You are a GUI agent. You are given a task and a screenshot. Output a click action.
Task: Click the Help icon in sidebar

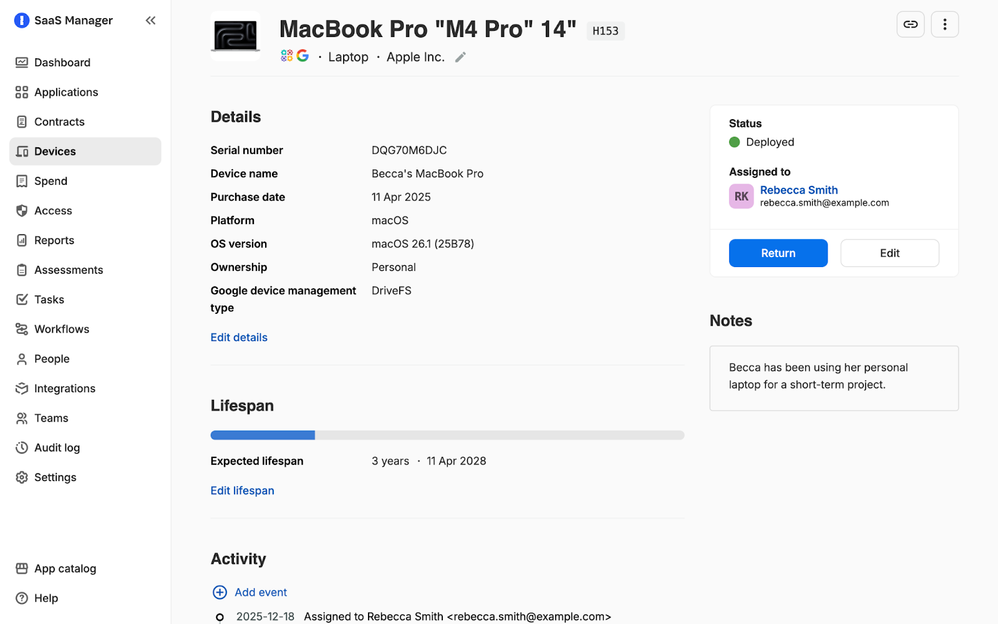(22, 598)
